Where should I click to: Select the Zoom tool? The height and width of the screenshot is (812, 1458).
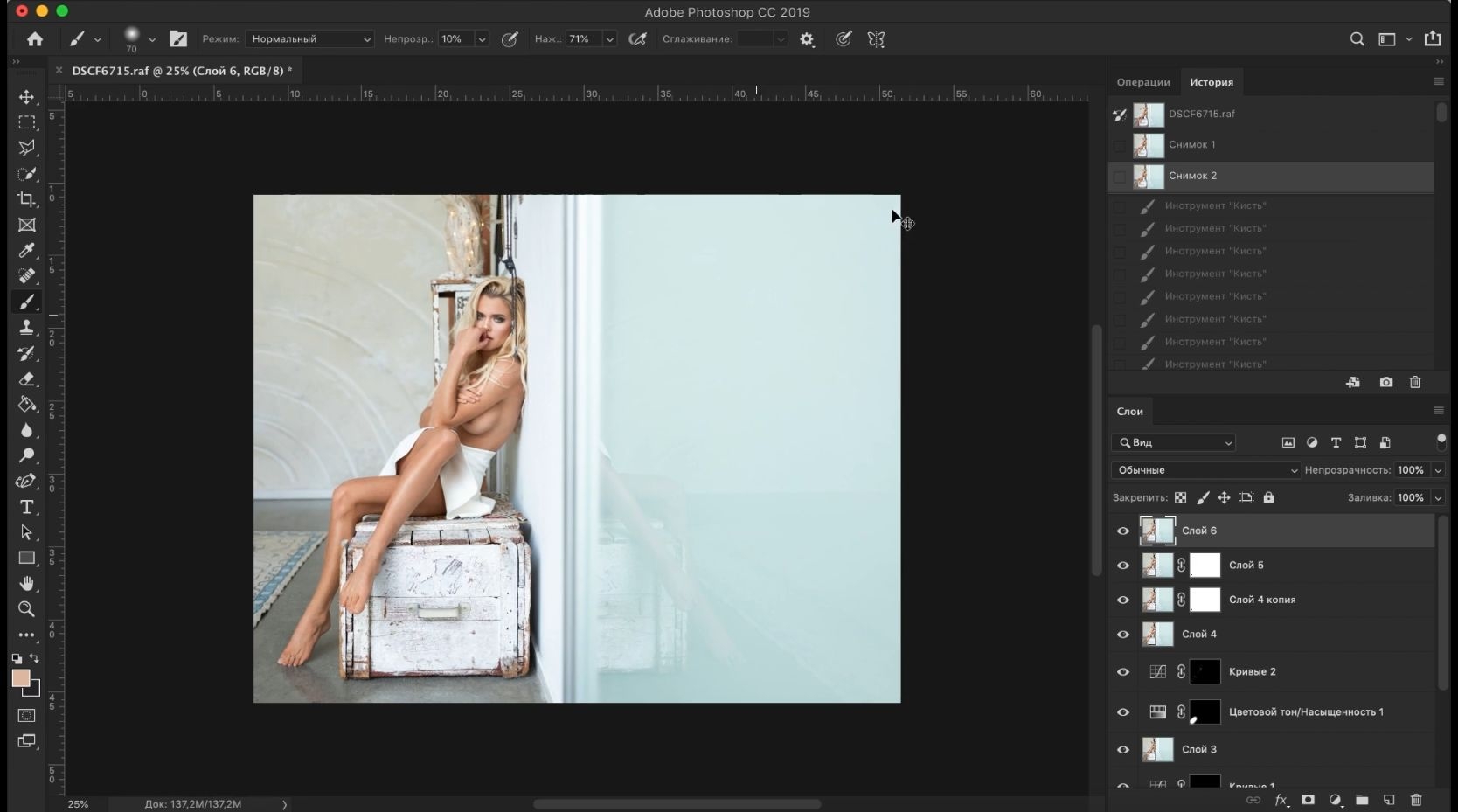26,609
